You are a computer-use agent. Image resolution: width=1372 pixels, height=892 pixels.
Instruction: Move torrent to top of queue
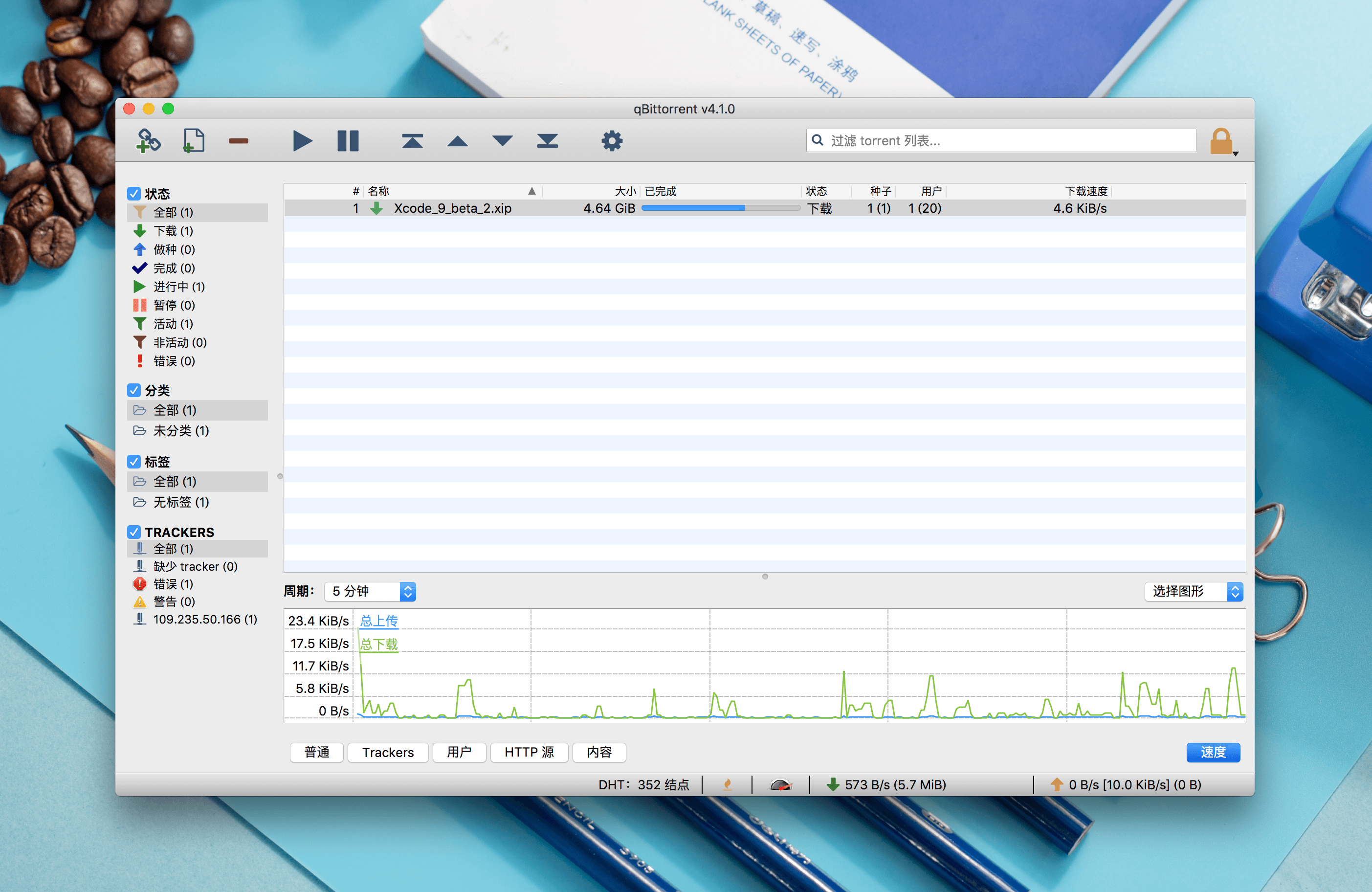pyautogui.click(x=412, y=141)
